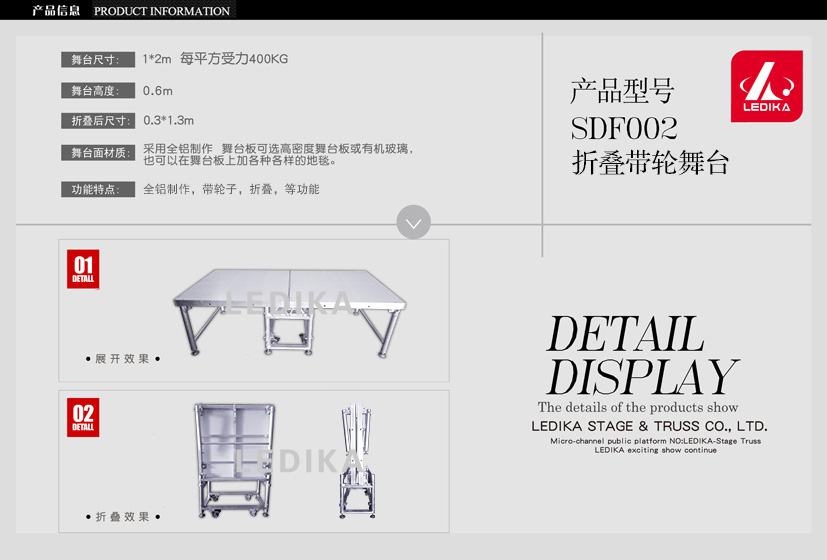Click the 舞台面材质 label
This screenshot has height=560, width=827.
point(98,153)
